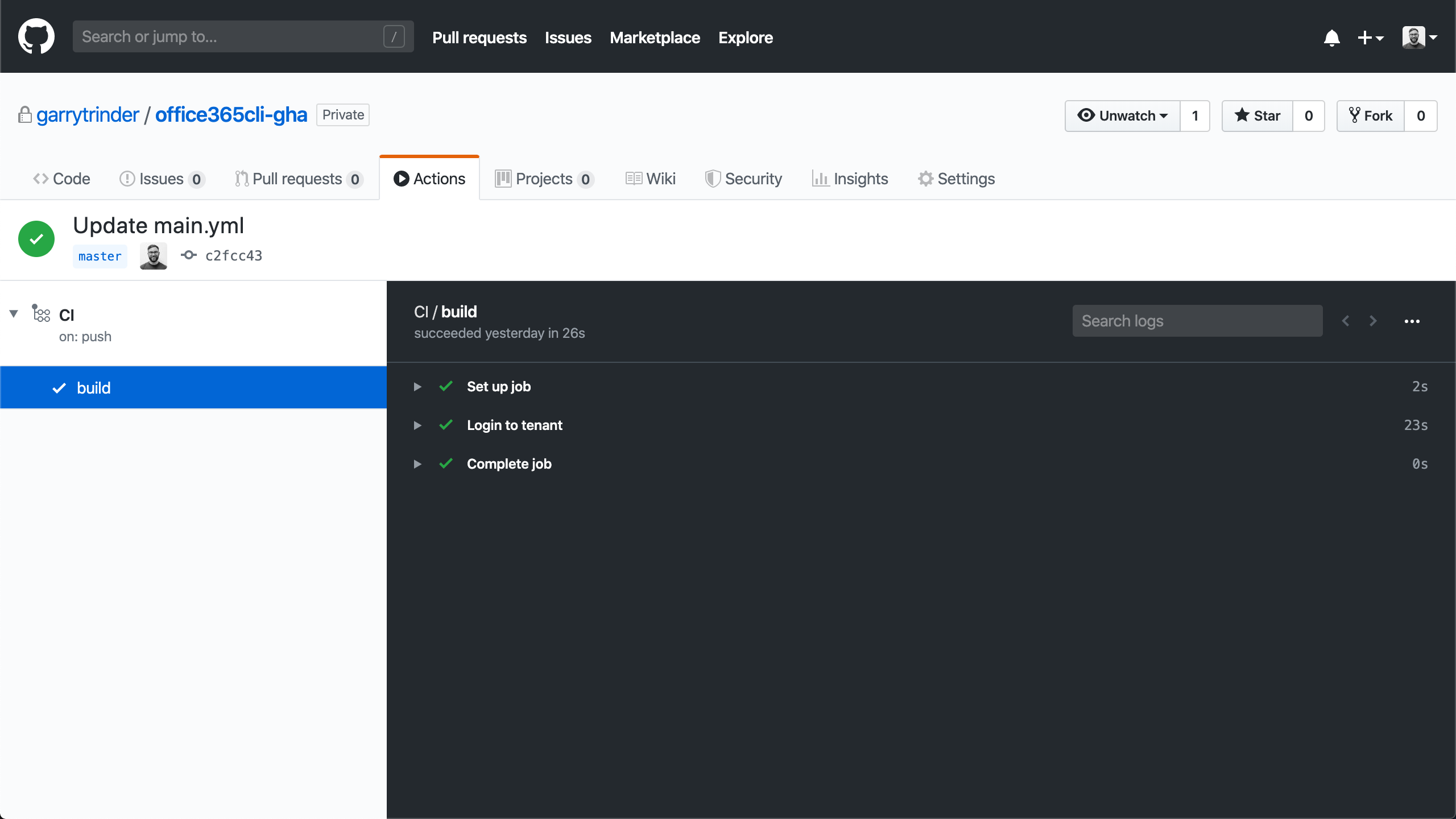Collapse the CI workflow tree
Image resolution: width=1456 pixels, height=819 pixels.
(14, 313)
